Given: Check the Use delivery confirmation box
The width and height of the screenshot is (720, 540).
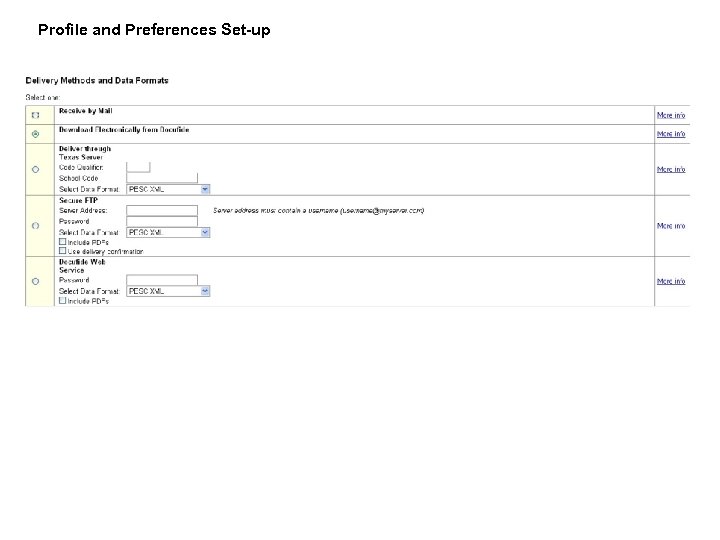Looking at the screenshot, I should tap(63, 250).
